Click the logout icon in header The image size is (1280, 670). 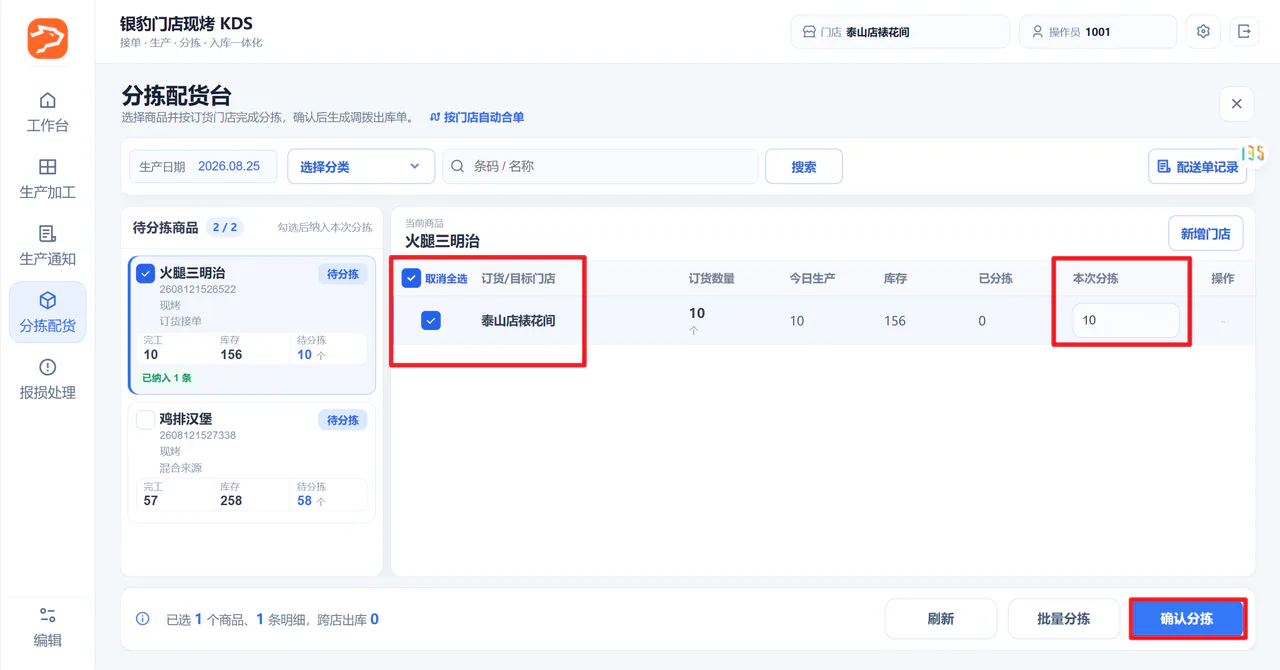[x=1244, y=32]
